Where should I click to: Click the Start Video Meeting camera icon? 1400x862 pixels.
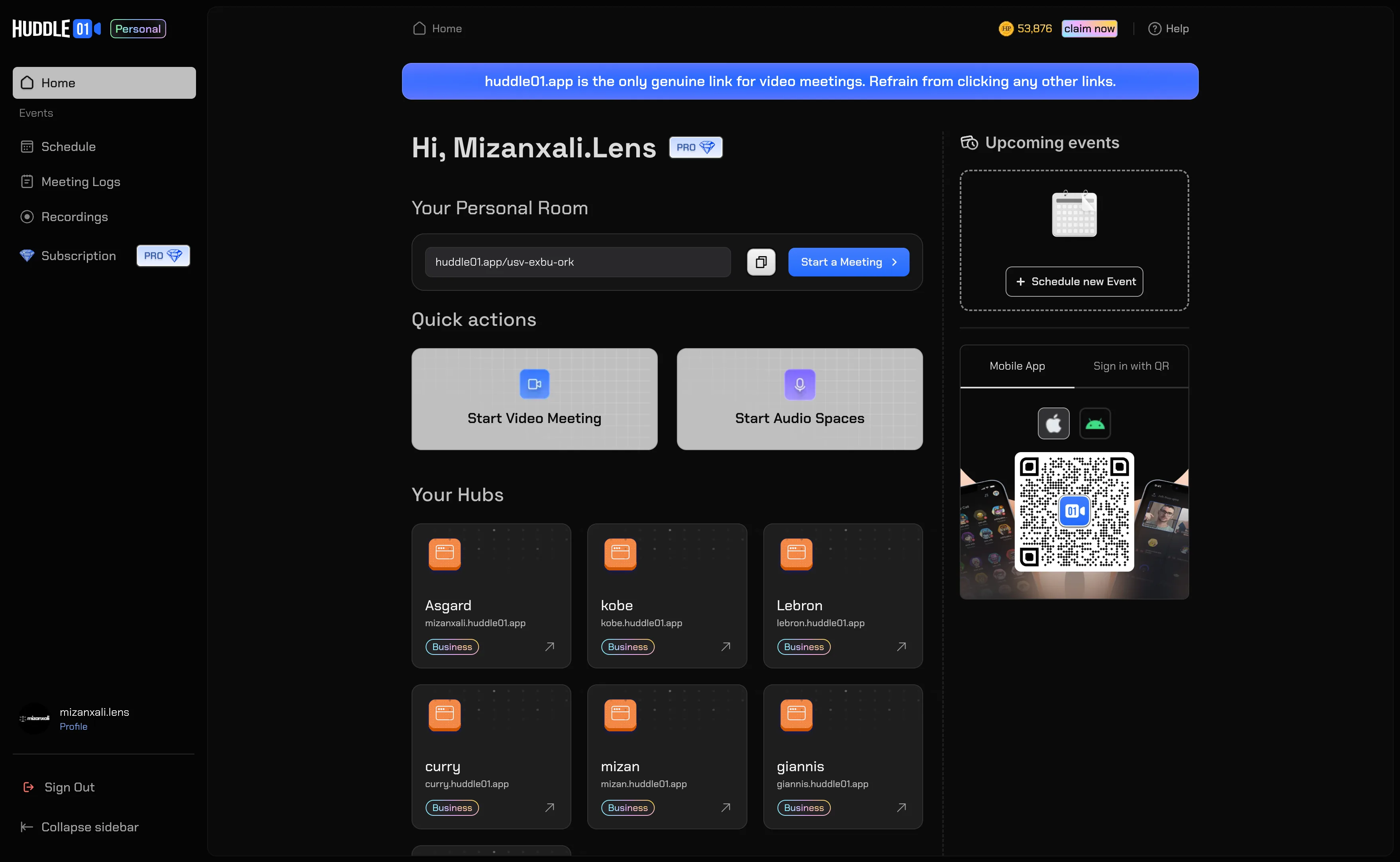pos(534,384)
